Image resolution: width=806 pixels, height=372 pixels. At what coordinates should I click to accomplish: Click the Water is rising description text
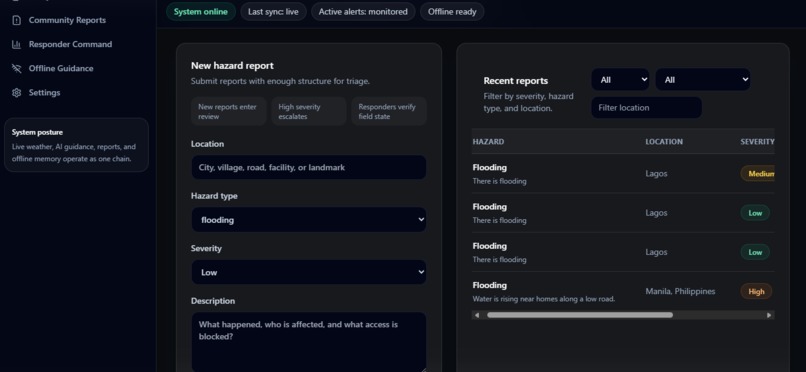(543, 299)
